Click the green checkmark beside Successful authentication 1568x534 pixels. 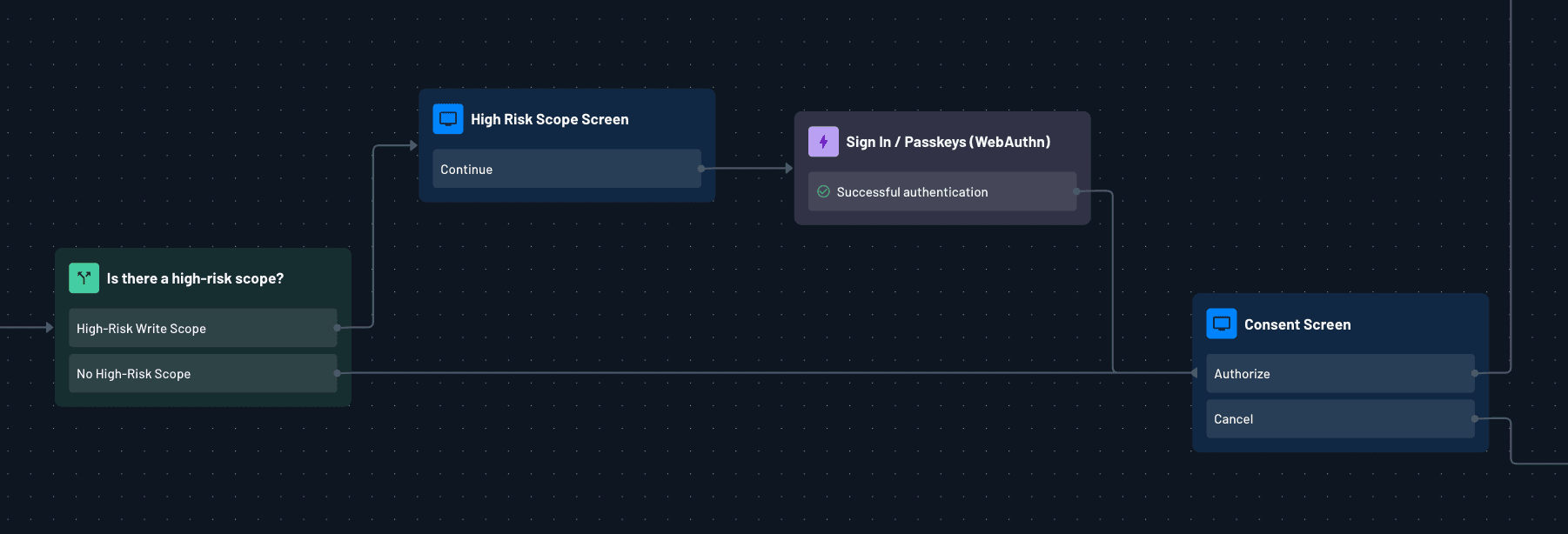[823, 192]
